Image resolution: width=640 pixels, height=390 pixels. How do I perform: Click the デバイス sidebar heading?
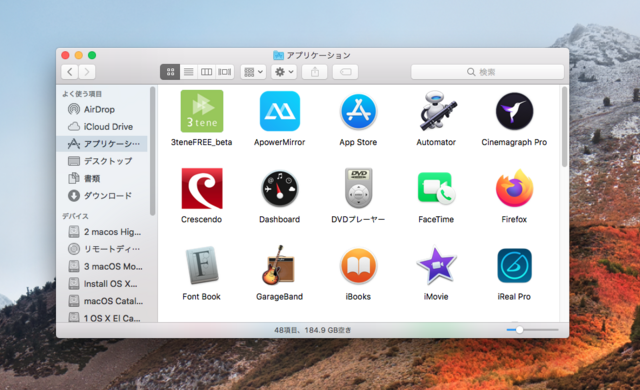click(x=75, y=216)
